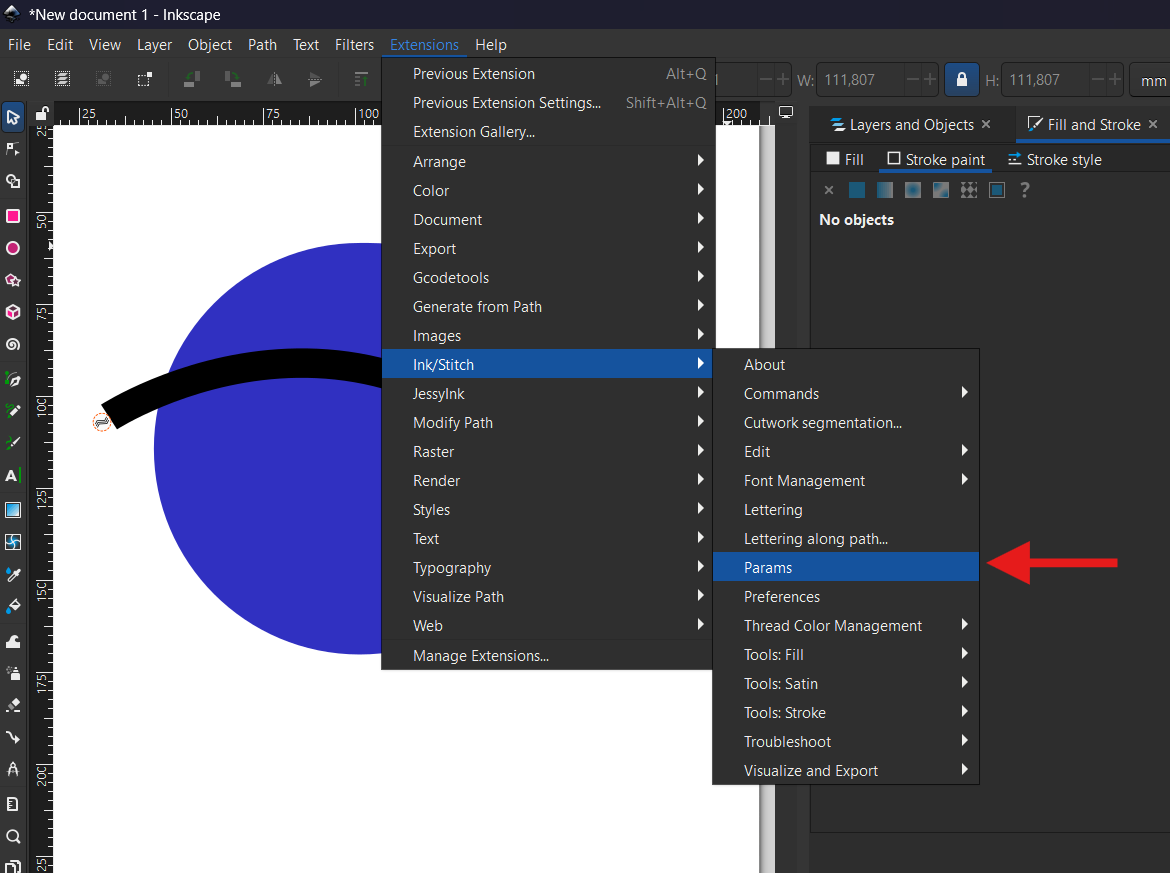Rotate selection 90° counter-clockwise icon

192,79
